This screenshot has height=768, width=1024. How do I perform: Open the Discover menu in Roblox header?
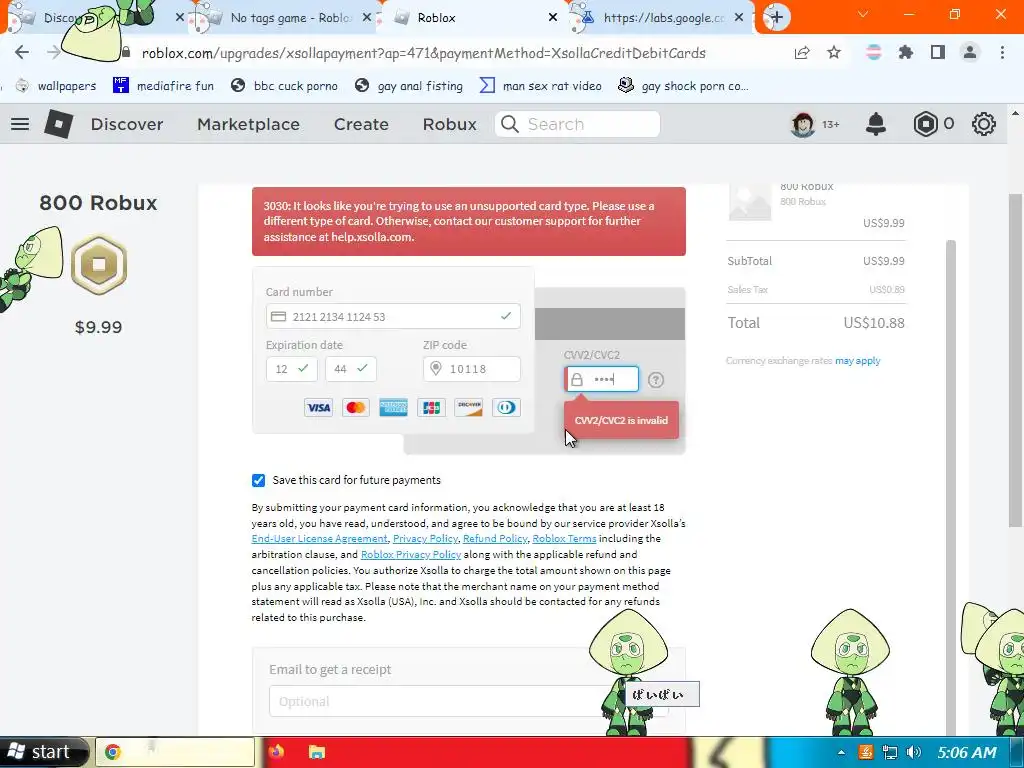point(127,124)
